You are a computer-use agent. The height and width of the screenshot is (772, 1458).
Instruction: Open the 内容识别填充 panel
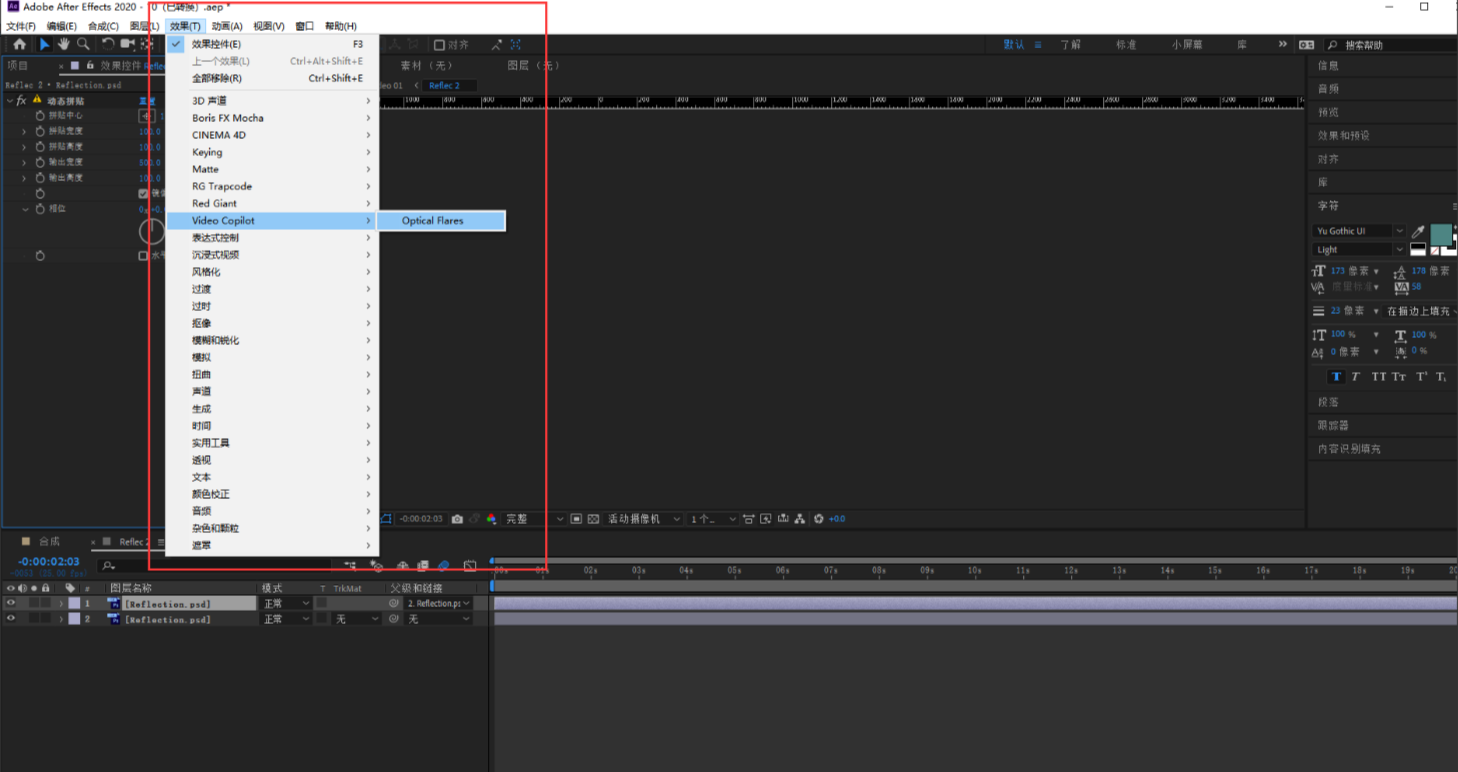[1349, 449]
